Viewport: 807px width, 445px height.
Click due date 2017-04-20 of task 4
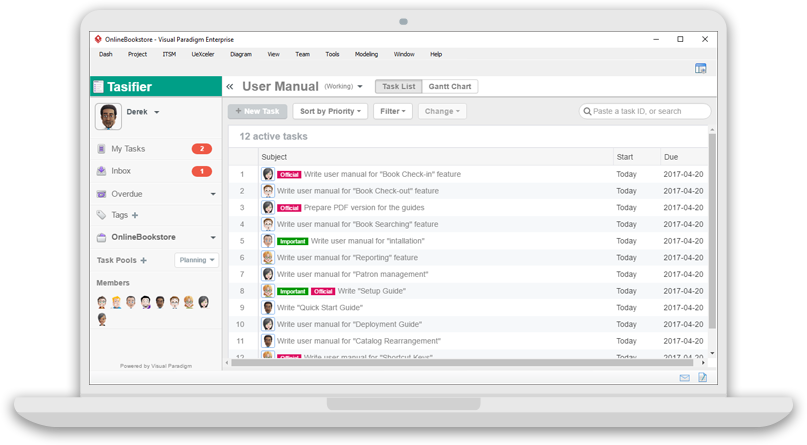point(683,224)
